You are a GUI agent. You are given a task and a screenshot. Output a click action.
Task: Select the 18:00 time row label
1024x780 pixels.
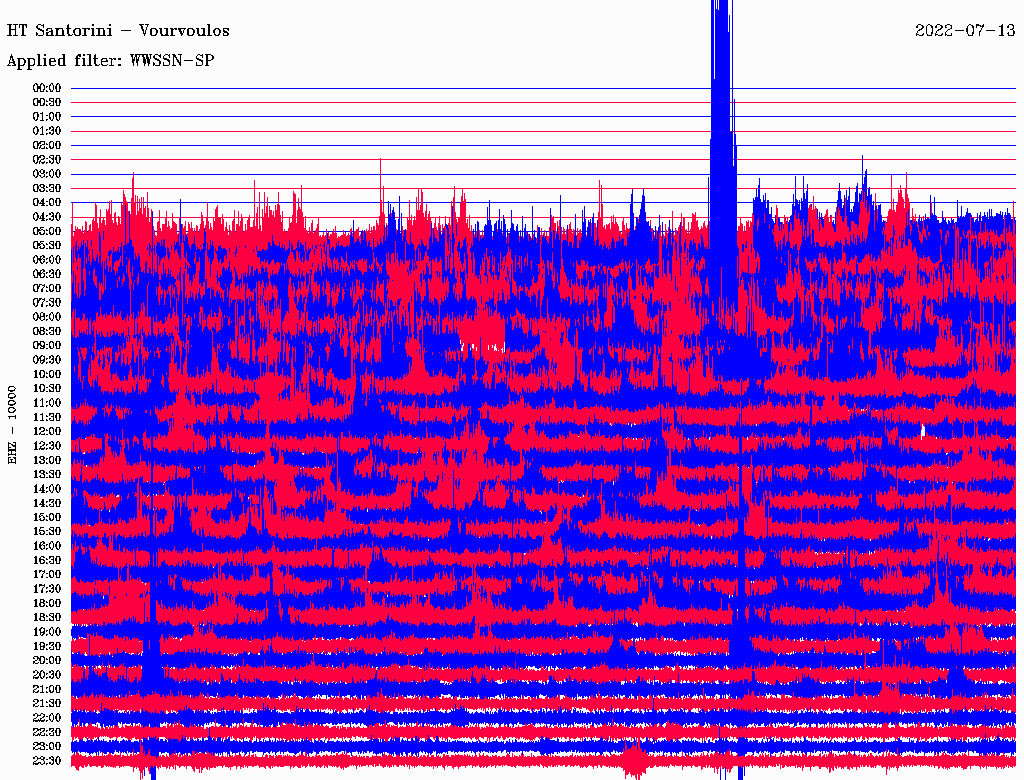(47, 603)
